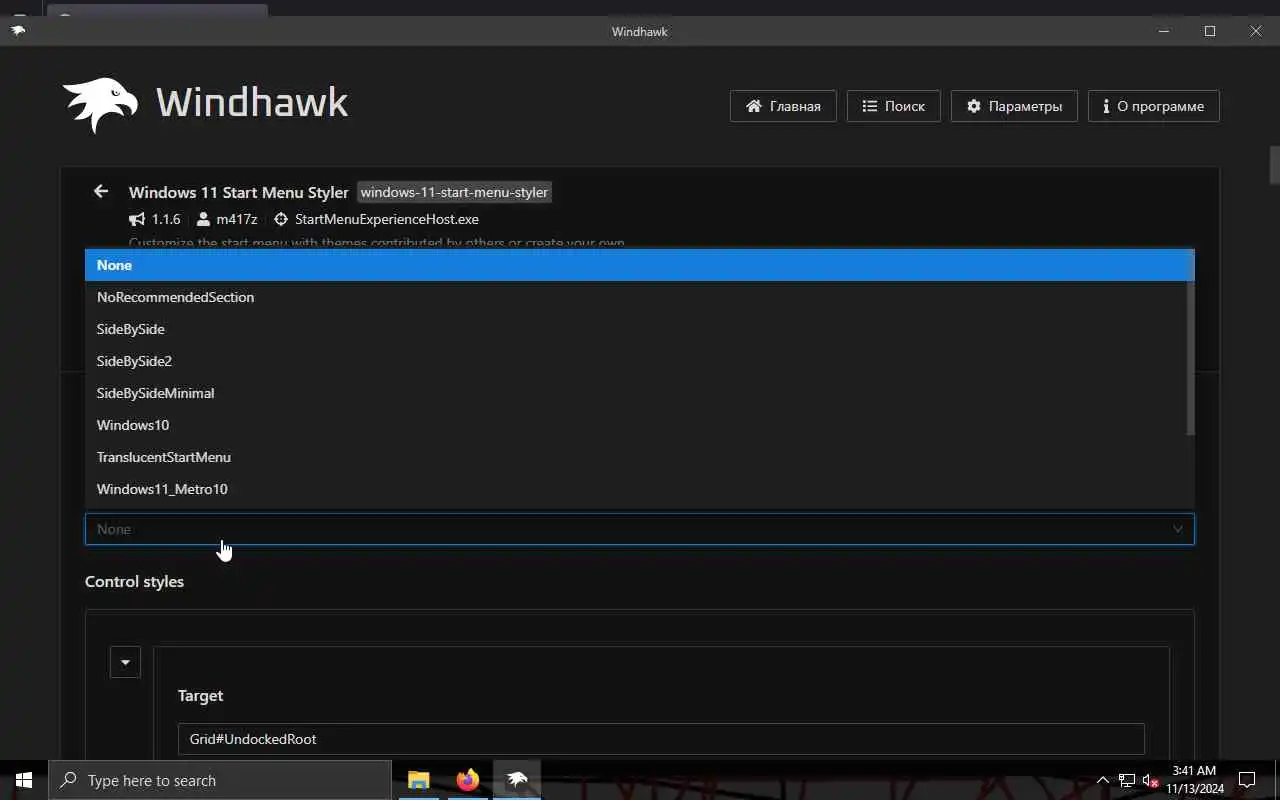Image resolution: width=1280 pixels, height=800 pixels.
Task: Click the Windhawk taskbar icon
Action: pos(517,780)
